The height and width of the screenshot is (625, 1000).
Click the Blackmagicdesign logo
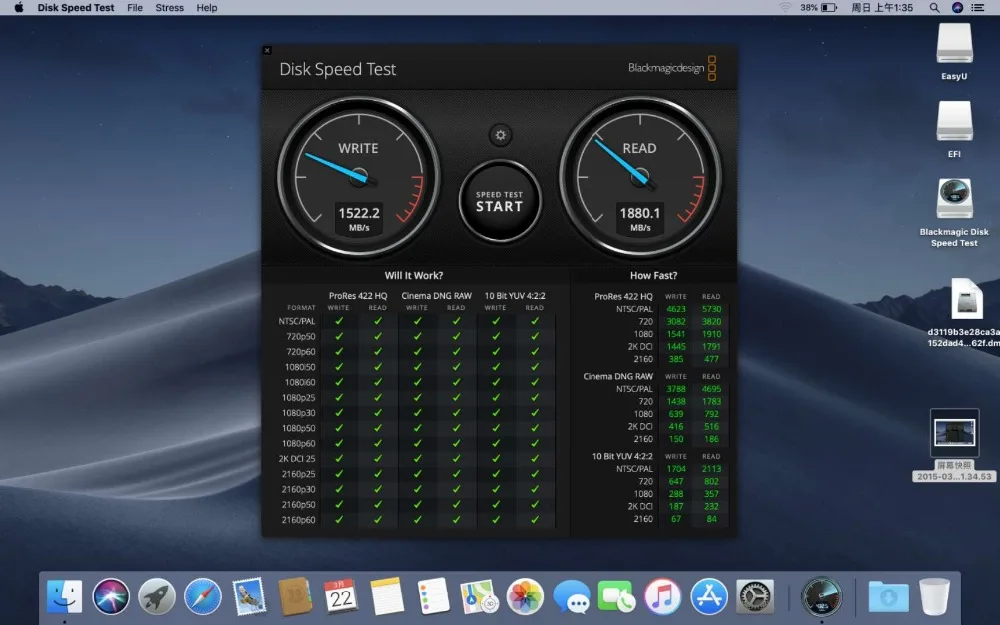pyautogui.click(x=672, y=68)
